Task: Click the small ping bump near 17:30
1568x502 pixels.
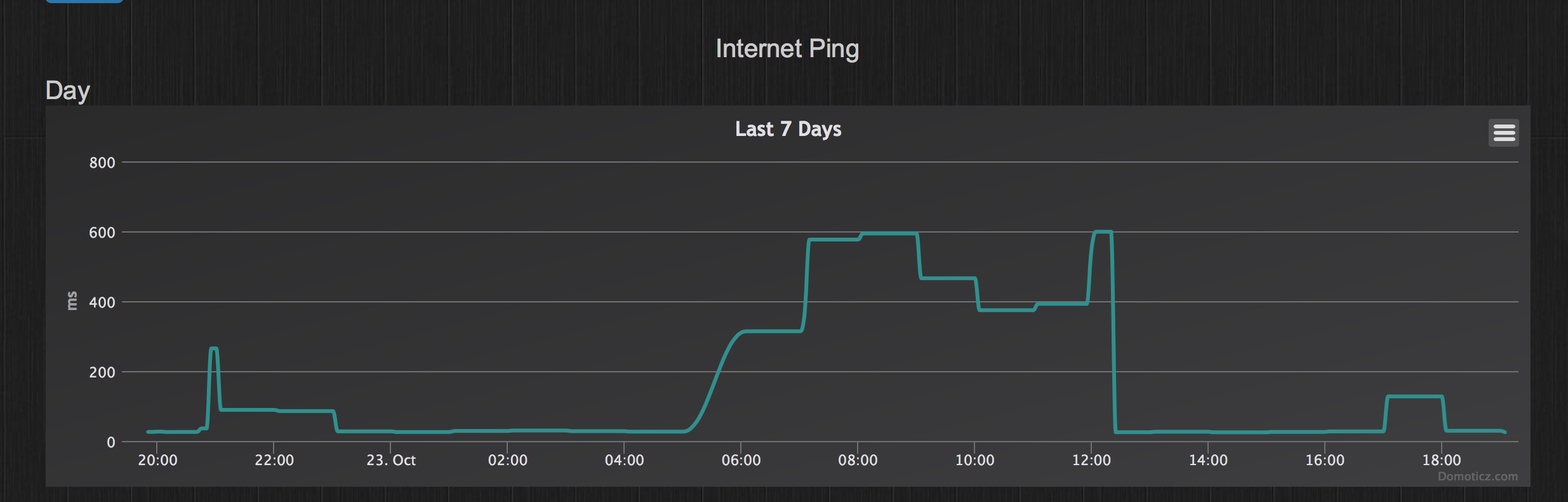Action: tap(1415, 397)
